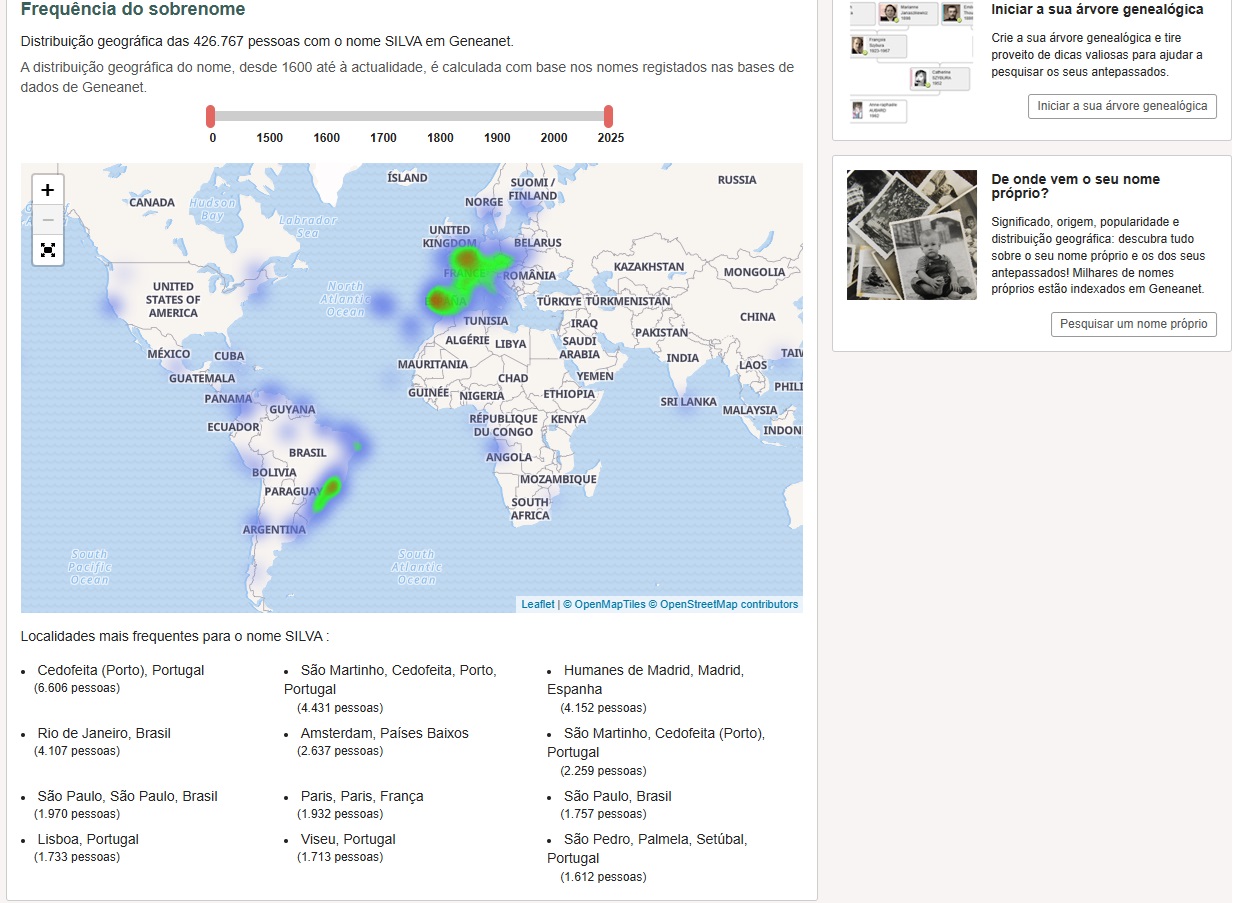The height and width of the screenshot is (903, 1244).
Task: Click the 1900 label on the year slider
Action: pos(497,138)
